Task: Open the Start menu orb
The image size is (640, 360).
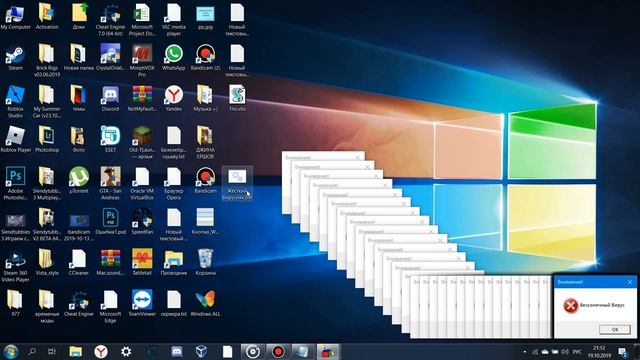Action: (x=11, y=351)
